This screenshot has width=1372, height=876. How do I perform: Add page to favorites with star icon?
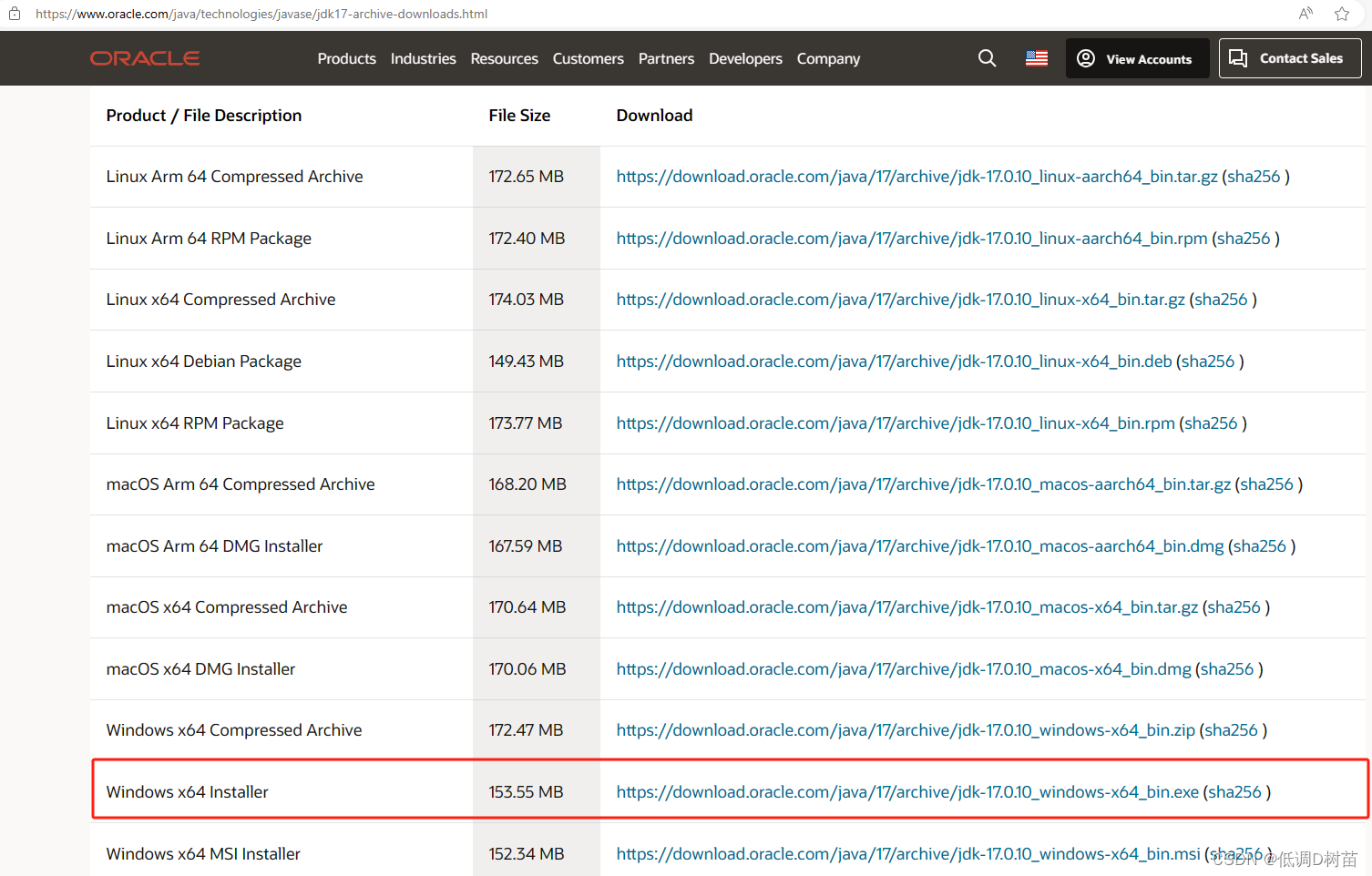1342,14
